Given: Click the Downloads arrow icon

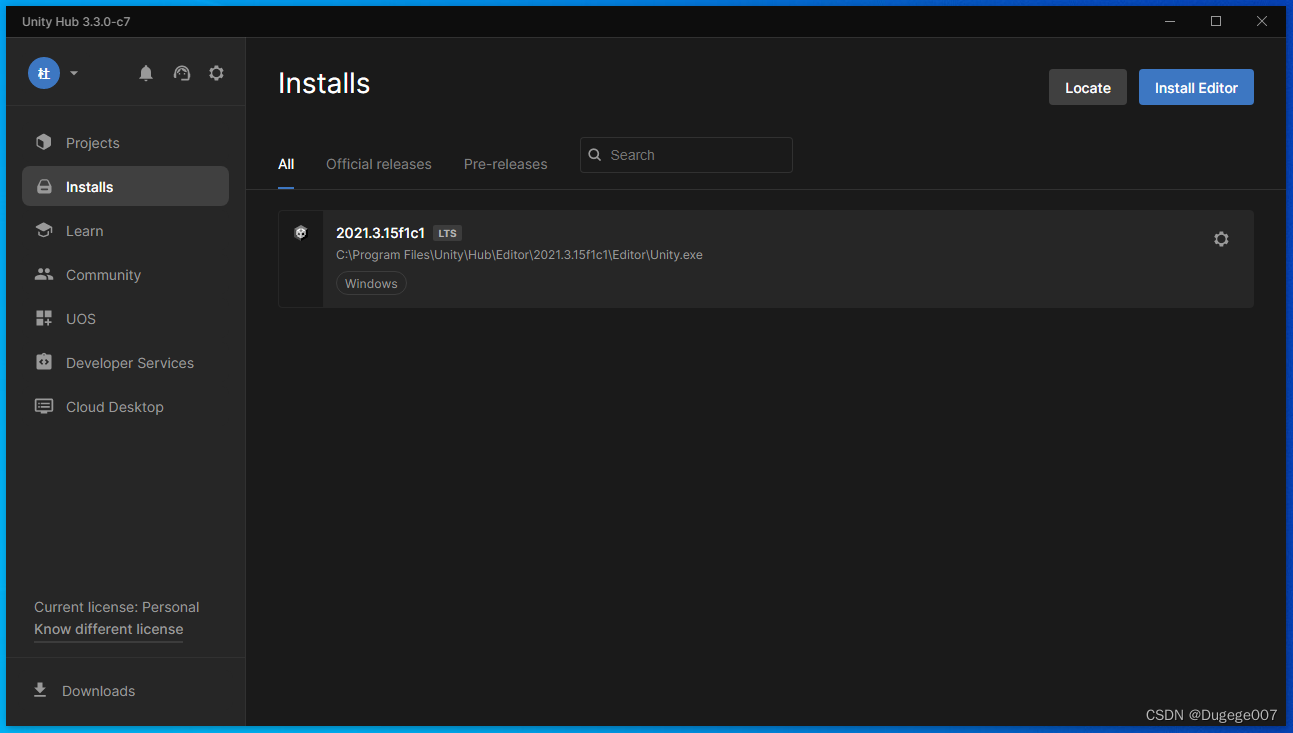Looking at the screenshot, I should coord(40,690).
